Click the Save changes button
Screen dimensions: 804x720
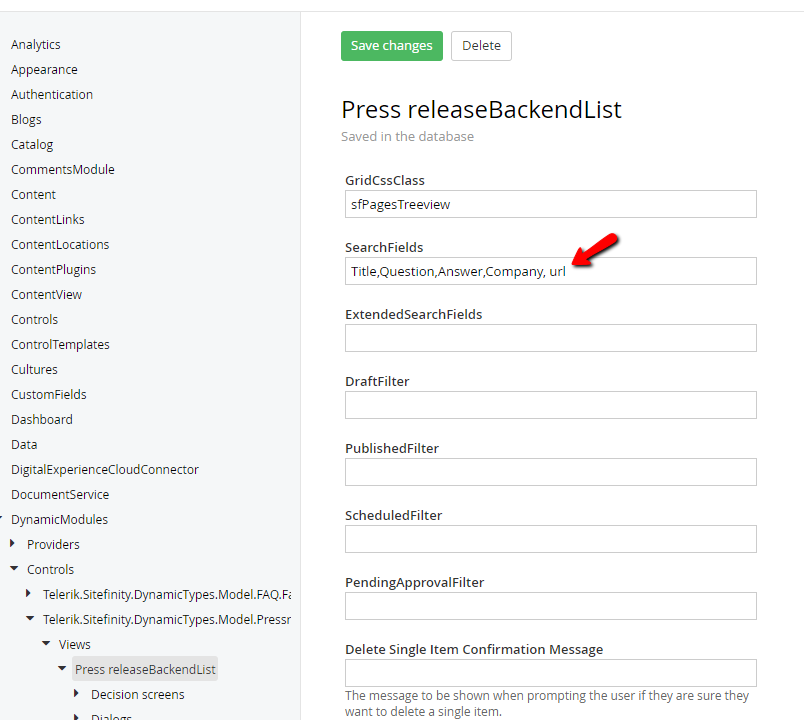[x=392, y=46]
